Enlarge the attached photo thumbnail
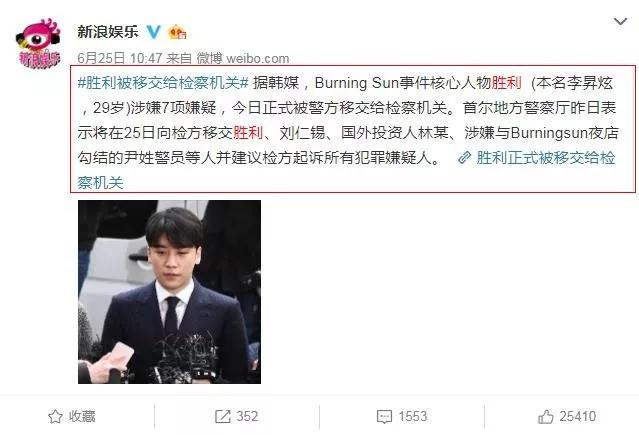The height and width of the screenshot is (435, 639). 170,292
